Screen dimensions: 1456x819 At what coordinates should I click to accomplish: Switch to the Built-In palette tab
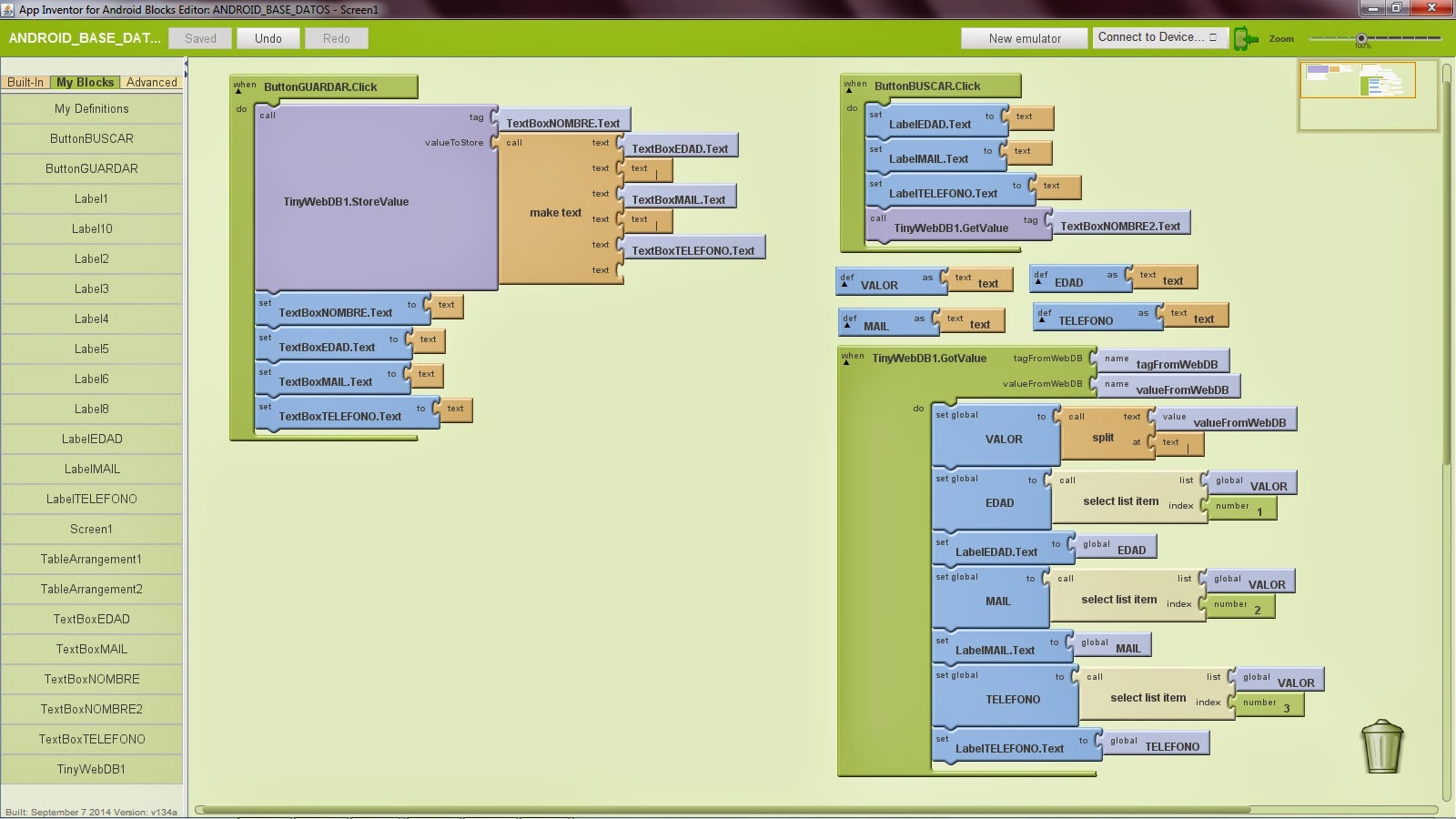pos(25,82)
